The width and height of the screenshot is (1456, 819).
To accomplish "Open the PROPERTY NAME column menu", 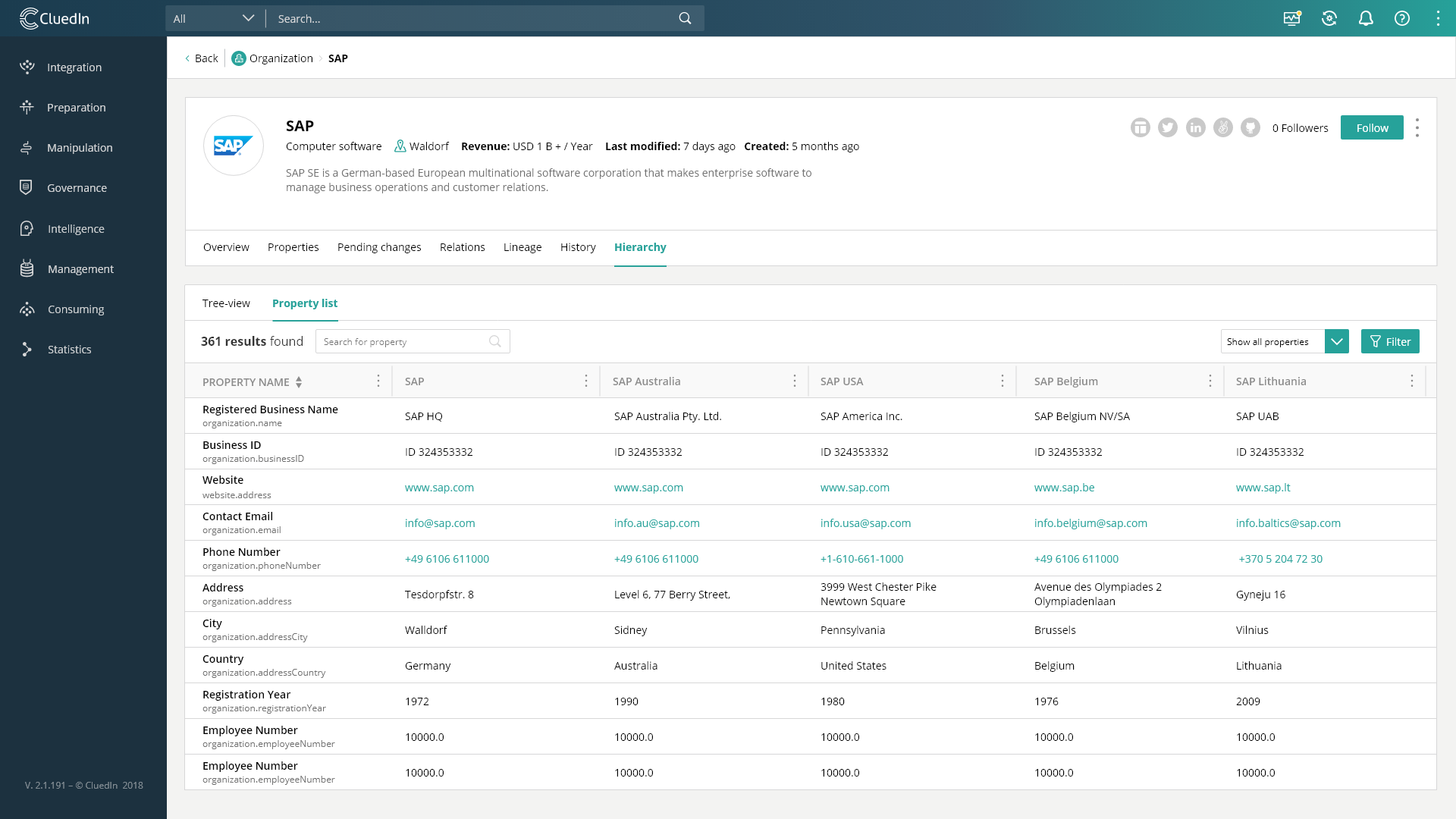I will click(x=378, y=381).
